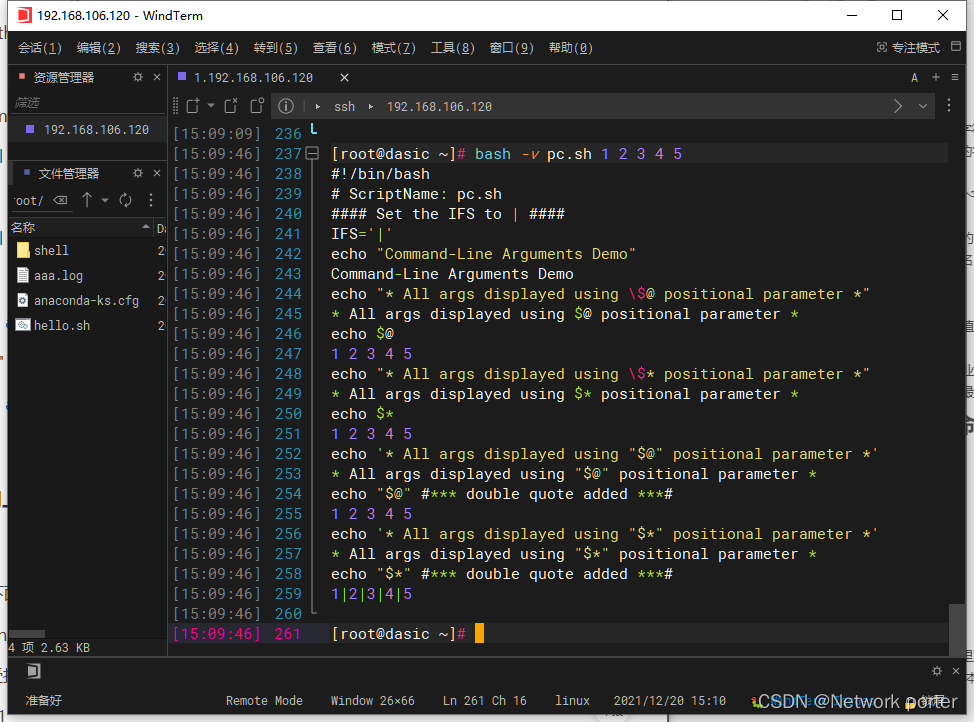The image size is (974, 722).
Task: Toggle focus mode (专注模式)
Action: [908, 48]
